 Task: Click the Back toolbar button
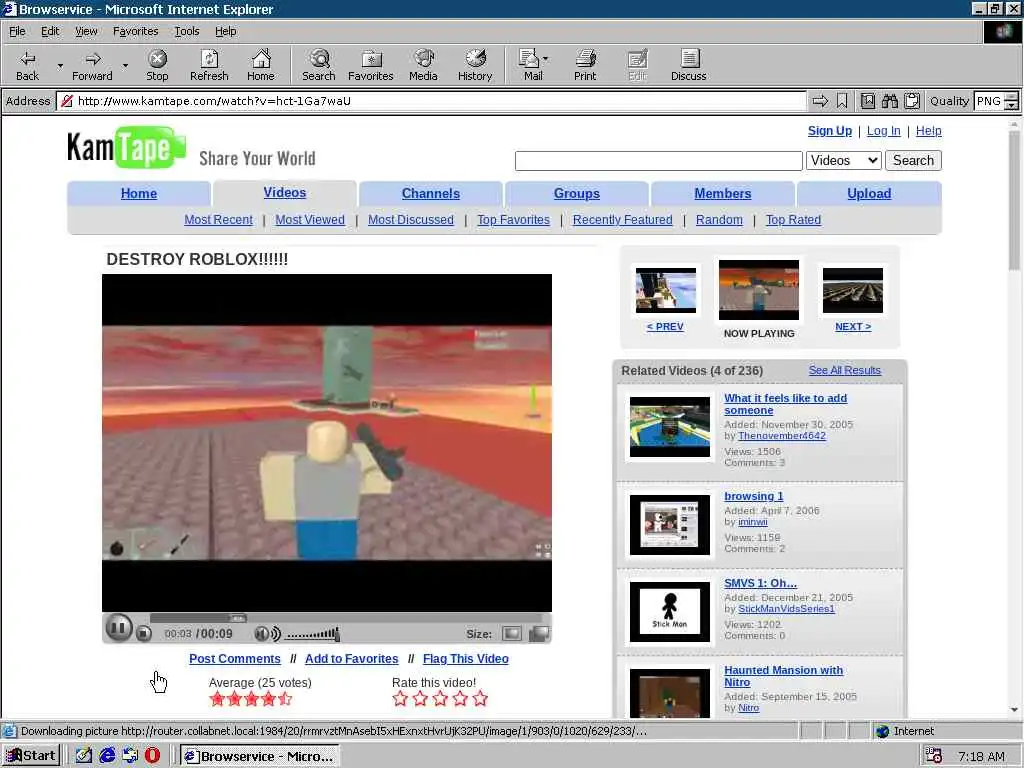click(27, 65)
